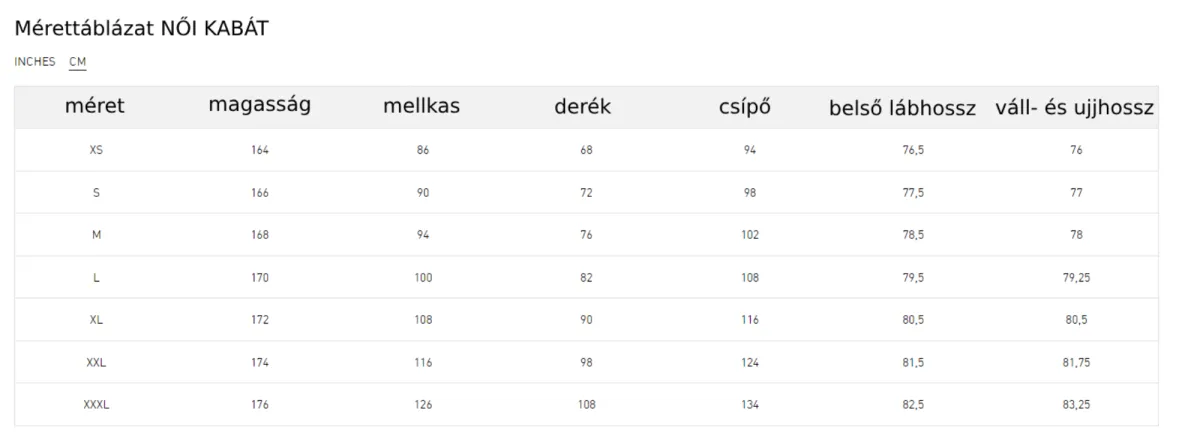The width and height of the screenshot is (1200, 443).
Task: Select the XXL size row label
Action: coord(96,363)
